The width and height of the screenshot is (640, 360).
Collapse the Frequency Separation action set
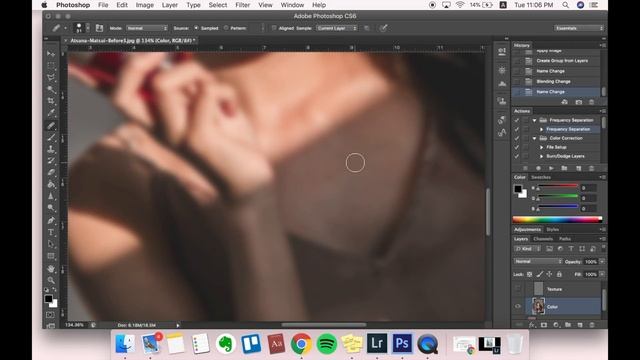click(534, 120)
